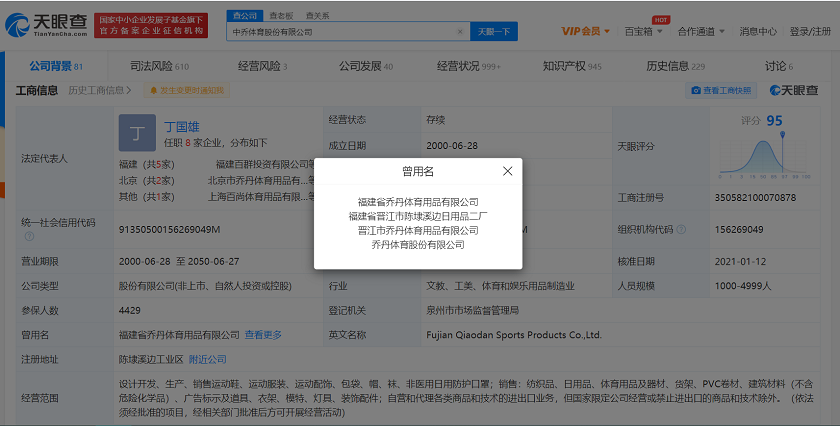Image resolution: width=840 pixels, height=426 pixels.
Task: Clear the search box text
Action: pos(460,32)
